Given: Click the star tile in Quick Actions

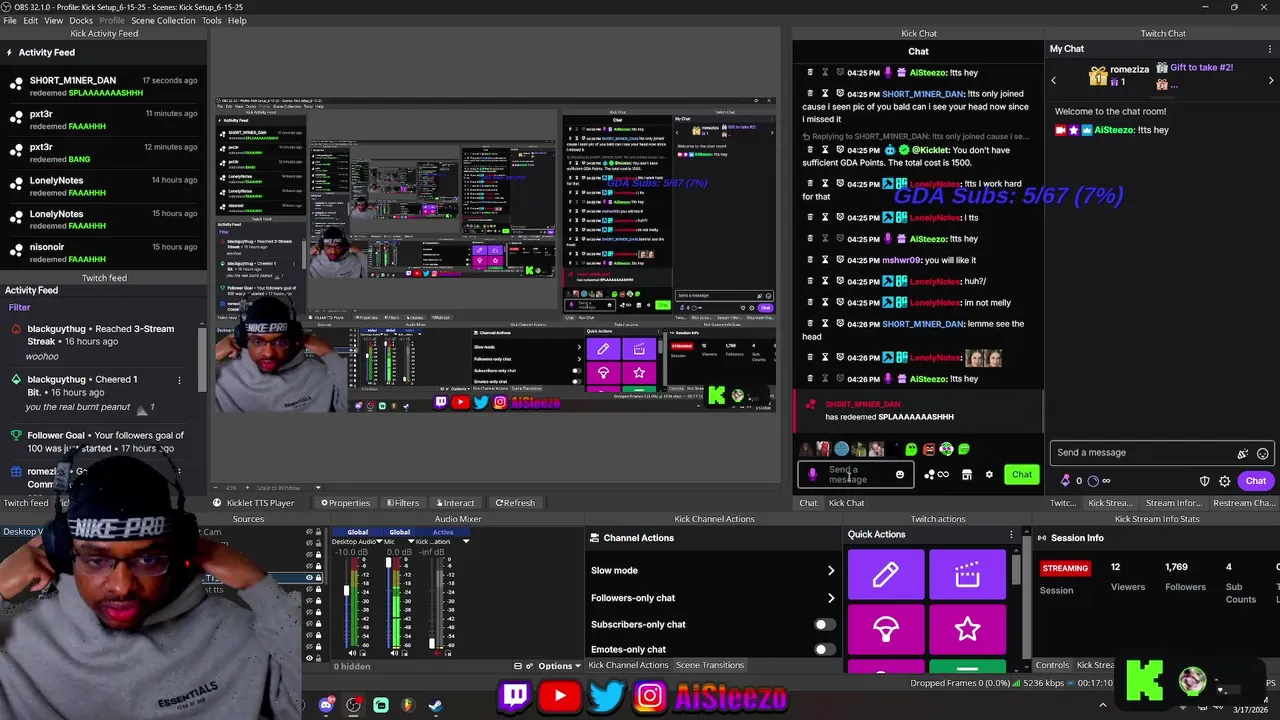Looking at the screenshot, I should [967, 629].
